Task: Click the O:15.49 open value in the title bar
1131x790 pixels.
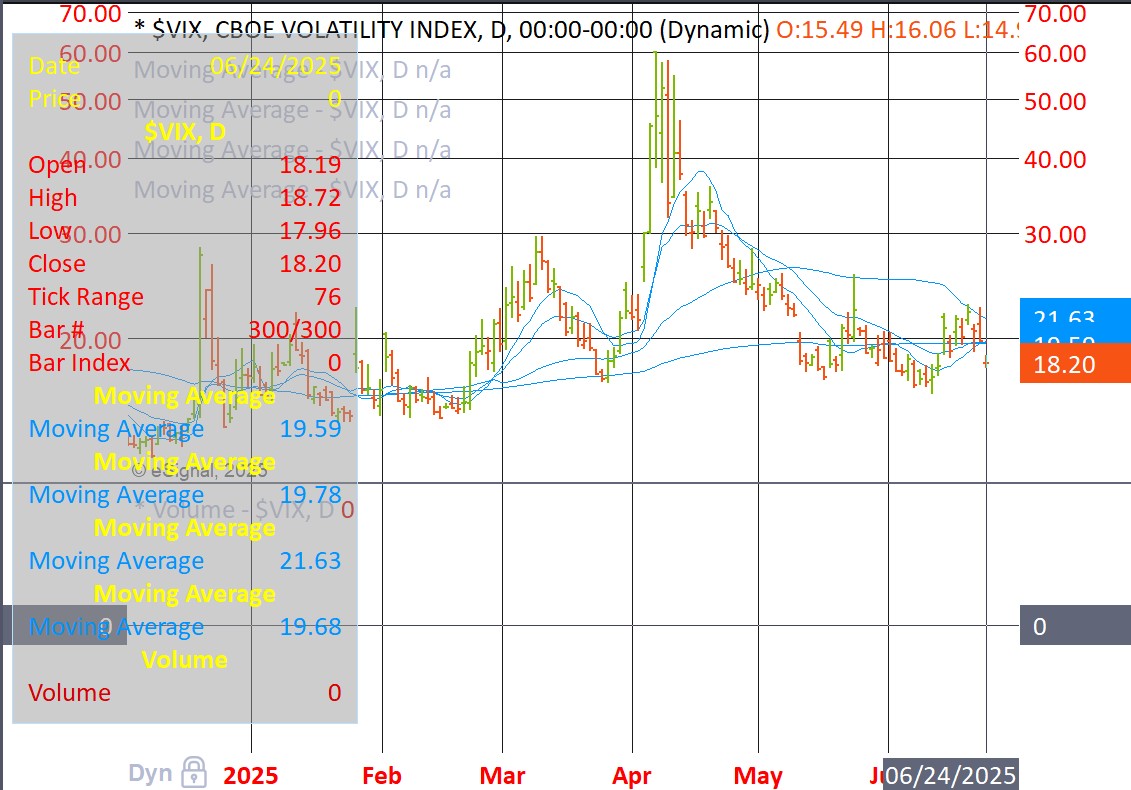Action: coord(819,29)
